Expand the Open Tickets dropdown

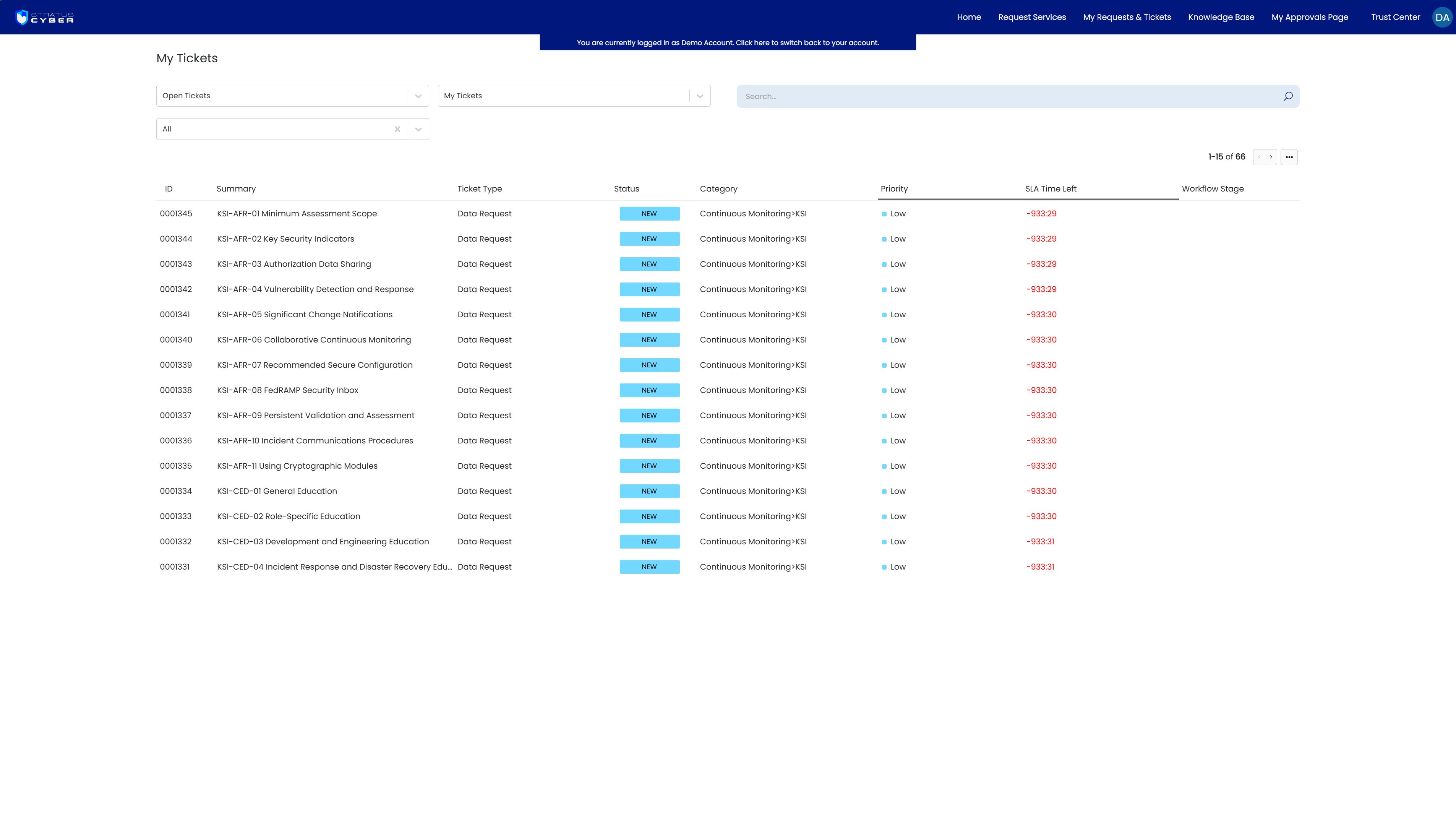pyautogui.click(x=418, y=96)
